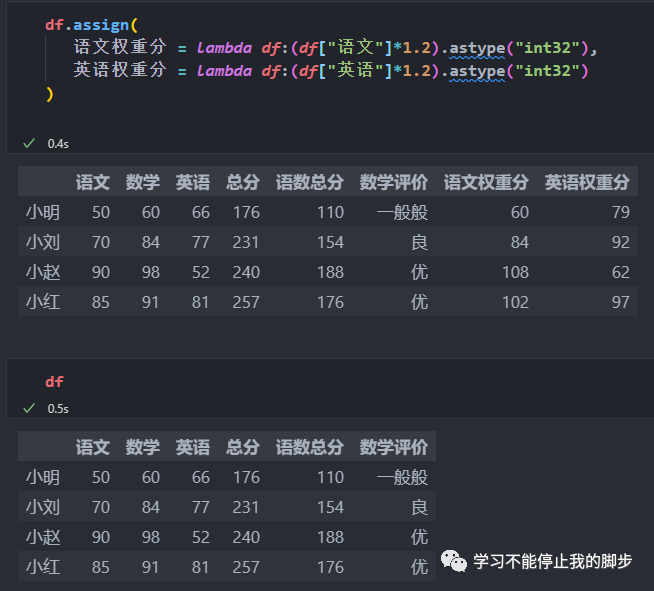Click 小赵 row label in first table
Screen dimensions: 654x591
coord(43,272)
